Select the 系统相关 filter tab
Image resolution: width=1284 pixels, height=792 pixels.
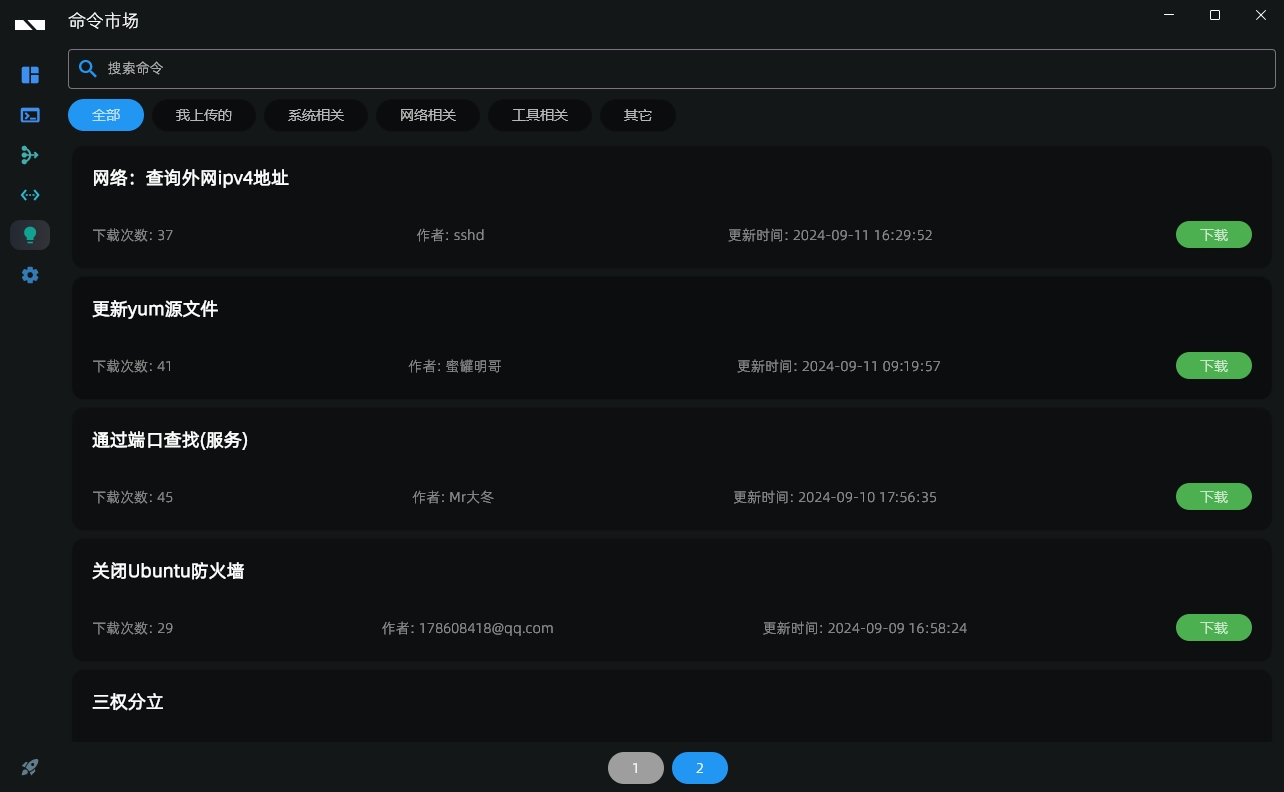[316, 115]
